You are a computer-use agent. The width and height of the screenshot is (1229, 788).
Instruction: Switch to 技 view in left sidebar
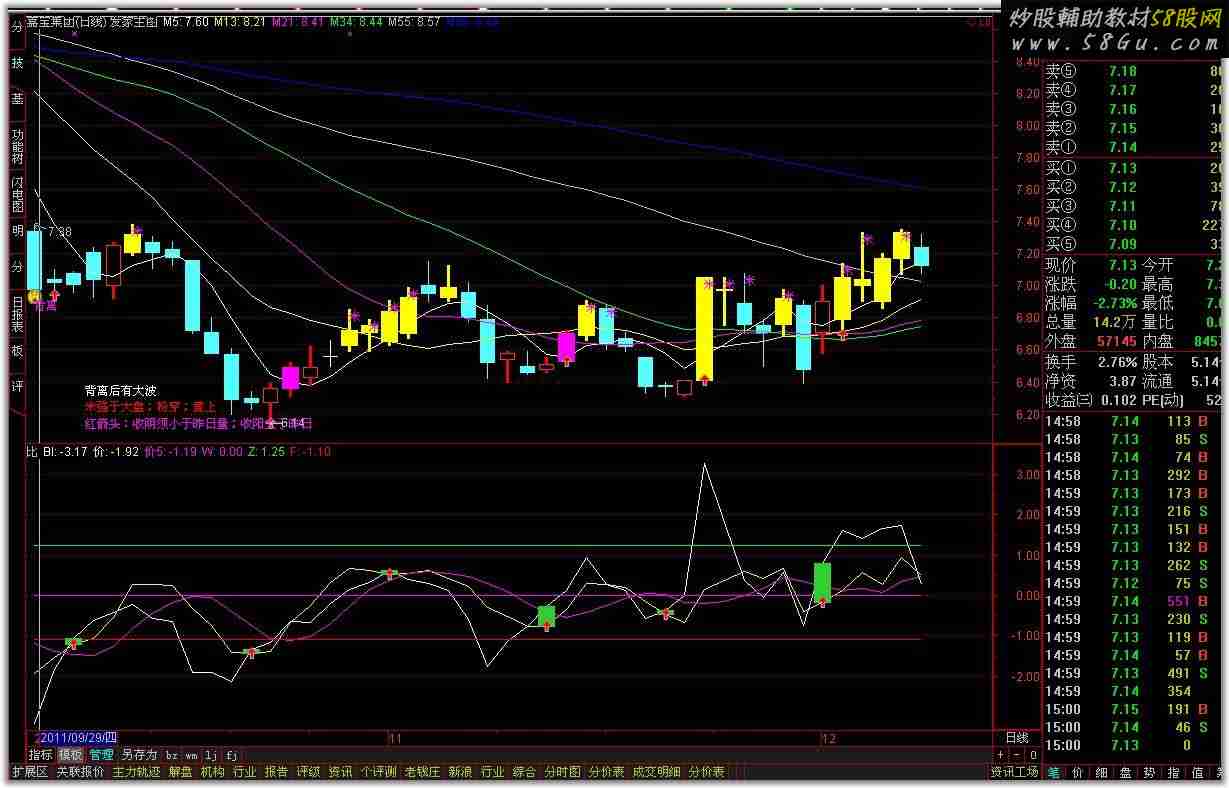click(17, 63)
